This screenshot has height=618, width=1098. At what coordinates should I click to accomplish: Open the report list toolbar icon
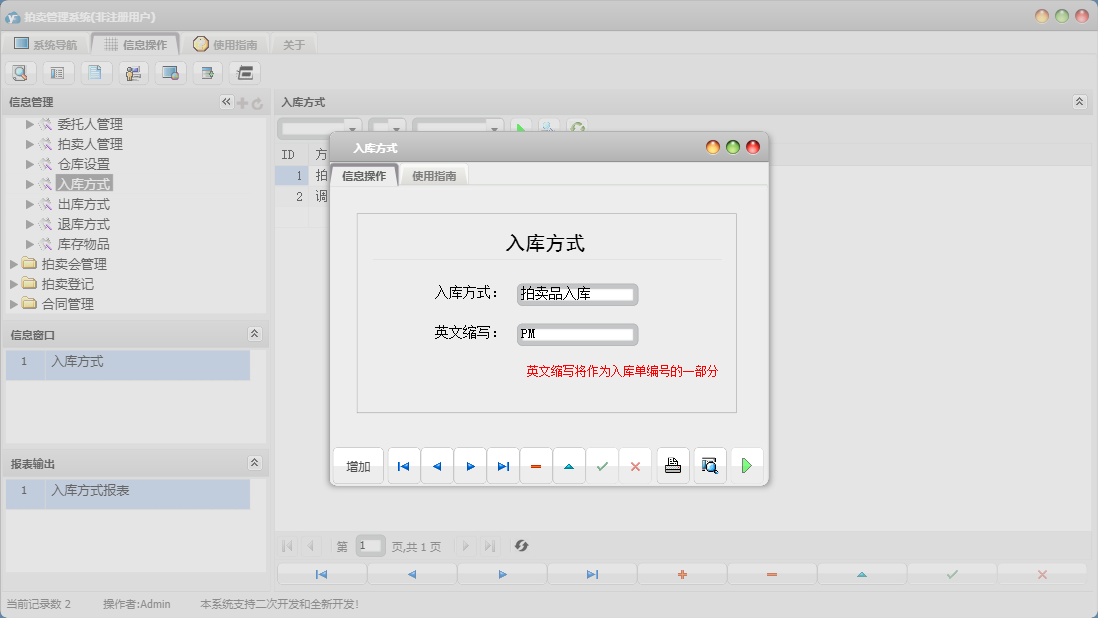pos(244,72)
